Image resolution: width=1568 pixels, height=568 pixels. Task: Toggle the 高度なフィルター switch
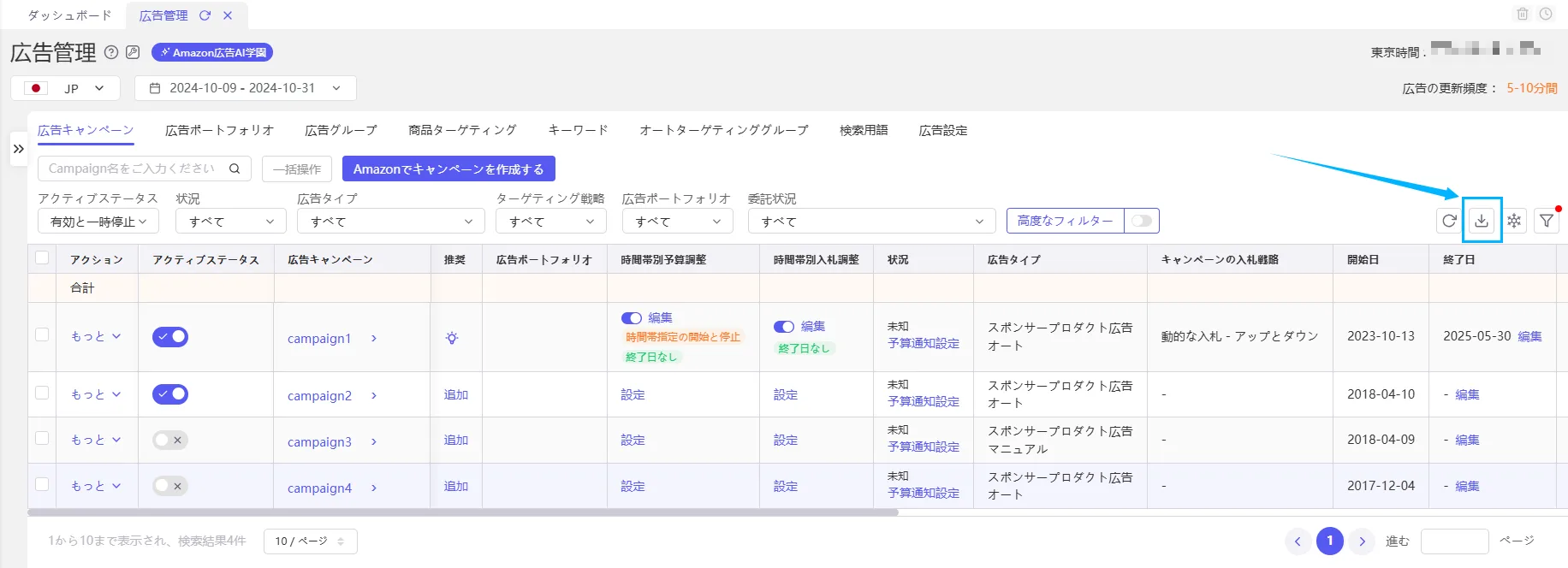pos(1141,221)
